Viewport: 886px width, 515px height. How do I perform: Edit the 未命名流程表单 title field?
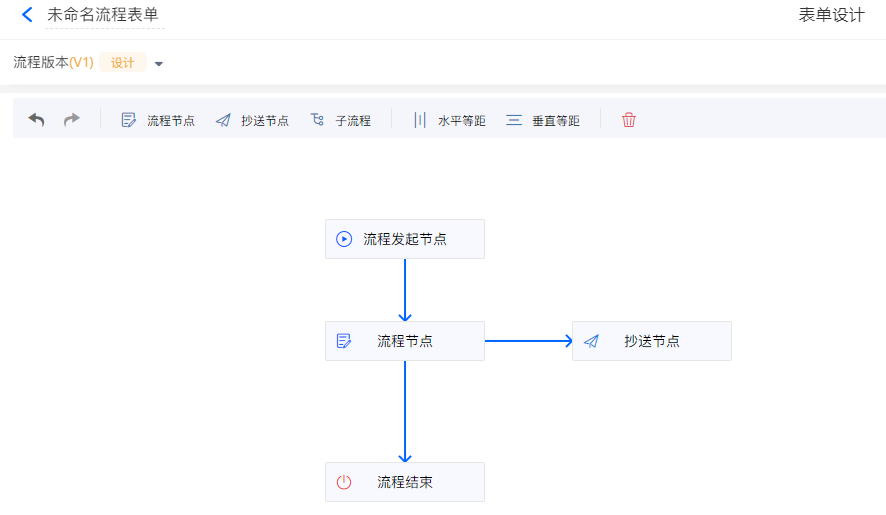click(105, 15)
